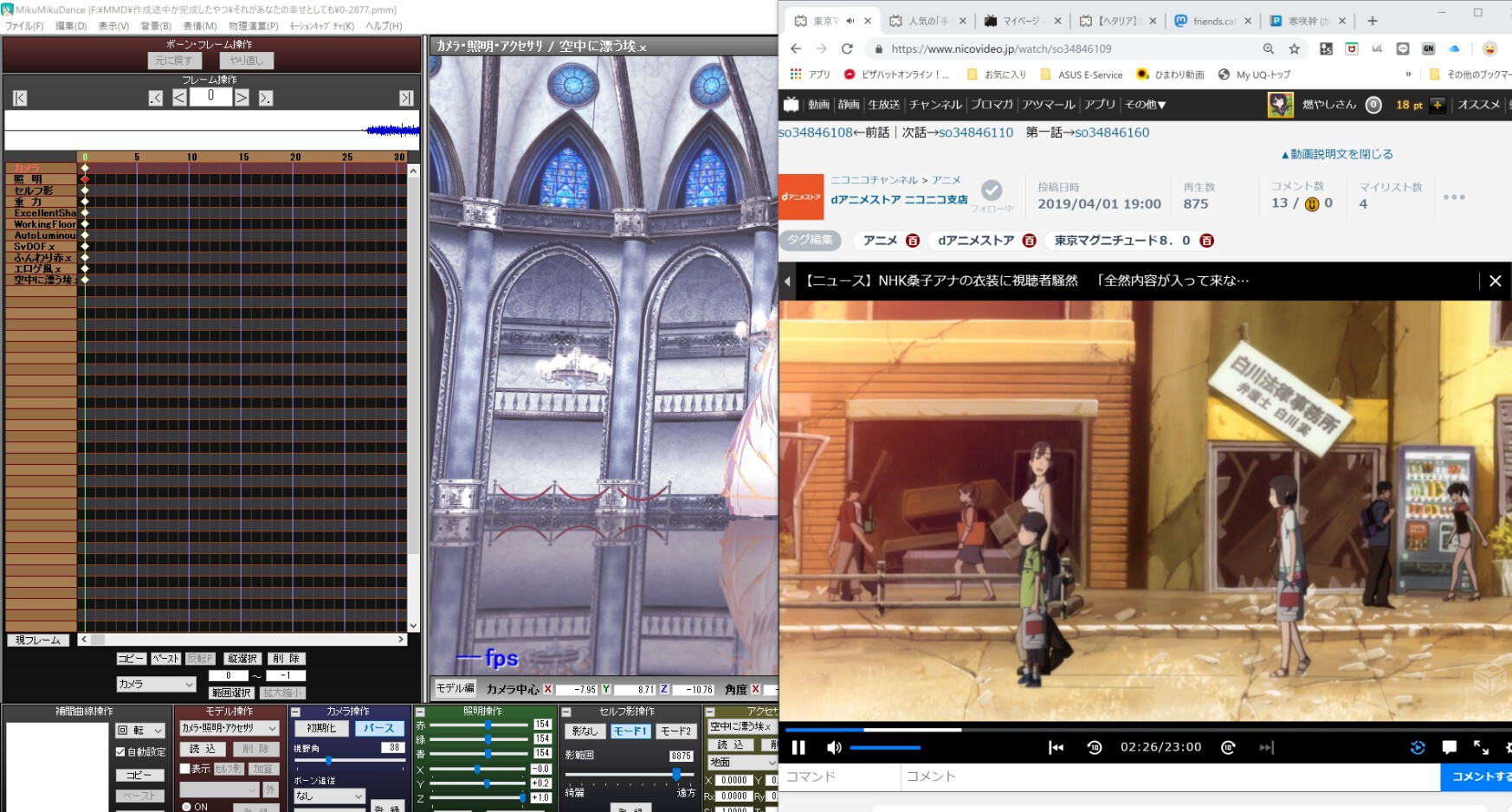Open the 地面 accessory dropdown
The height and width of the screenshot is (812, 1512).
(741, 762)
